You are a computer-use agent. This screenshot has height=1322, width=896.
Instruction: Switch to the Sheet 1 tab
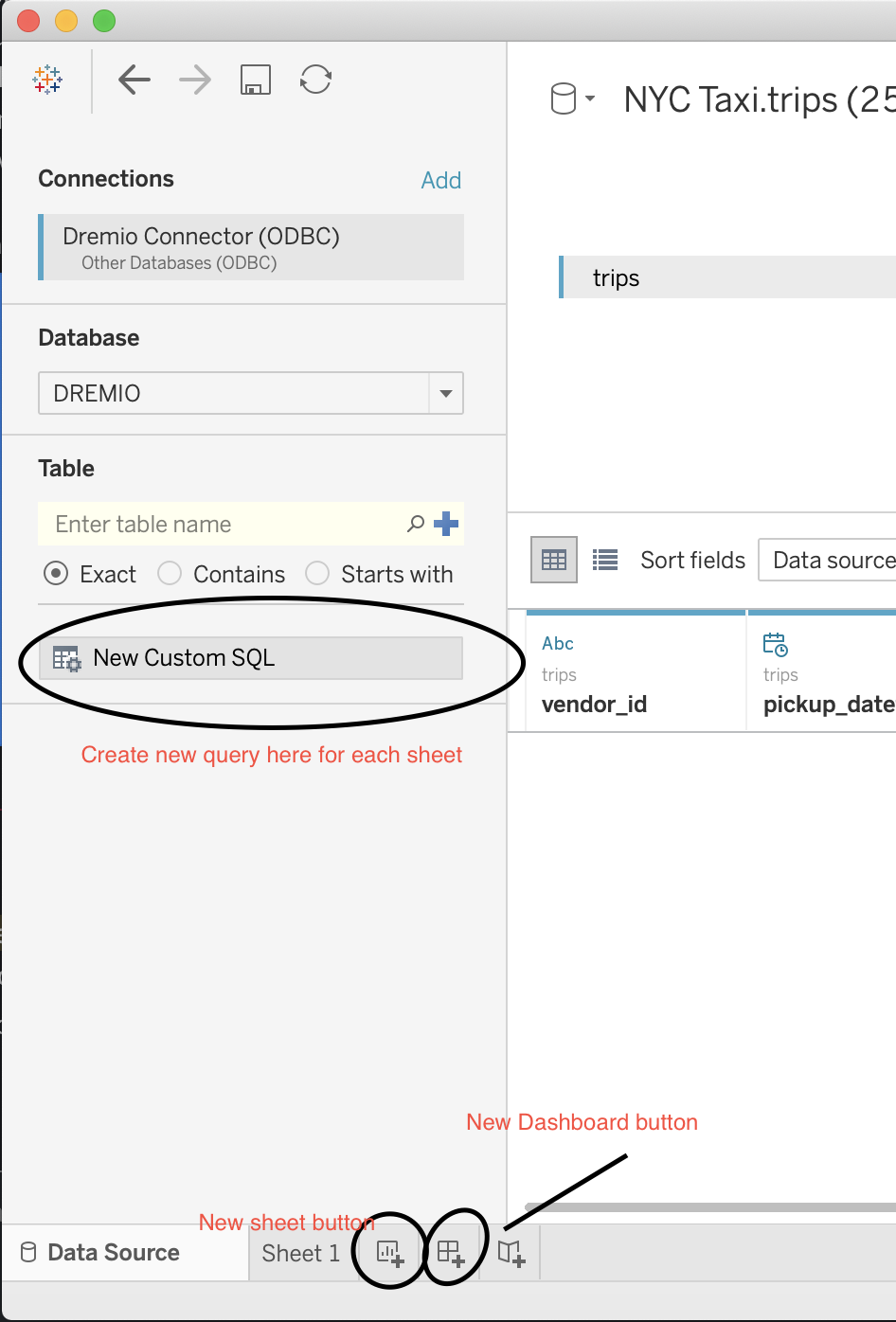[300, 1253]
